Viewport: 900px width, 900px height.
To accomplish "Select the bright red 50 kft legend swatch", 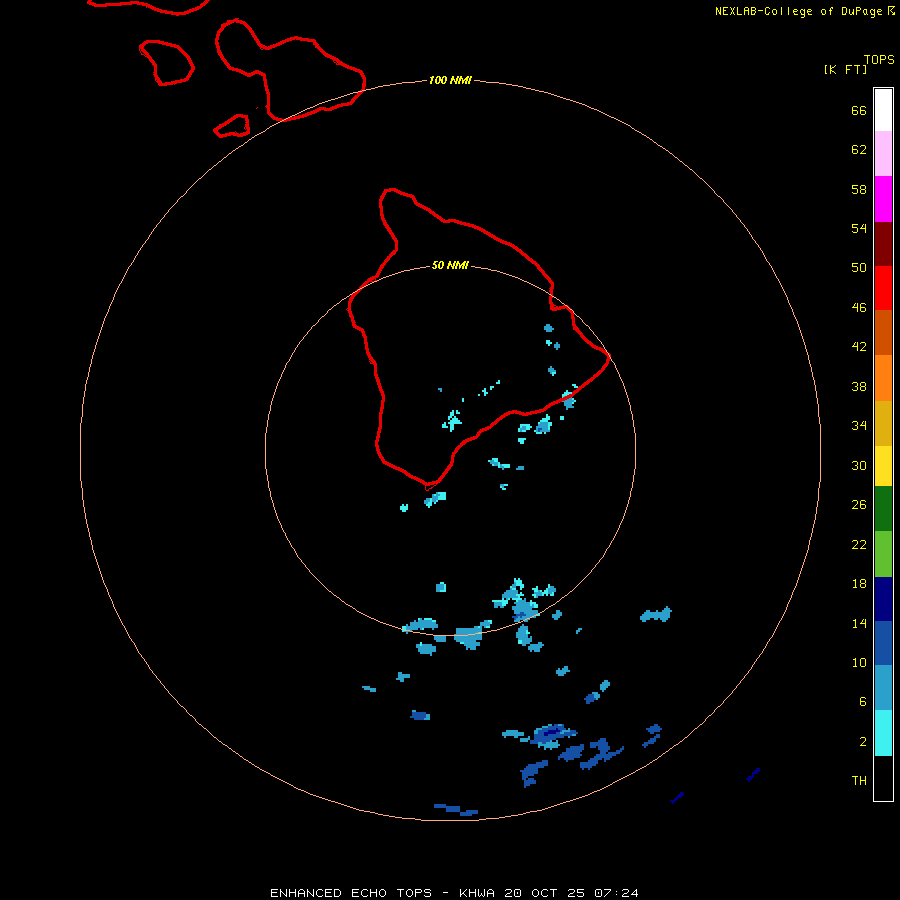I will tap(883, 288).
